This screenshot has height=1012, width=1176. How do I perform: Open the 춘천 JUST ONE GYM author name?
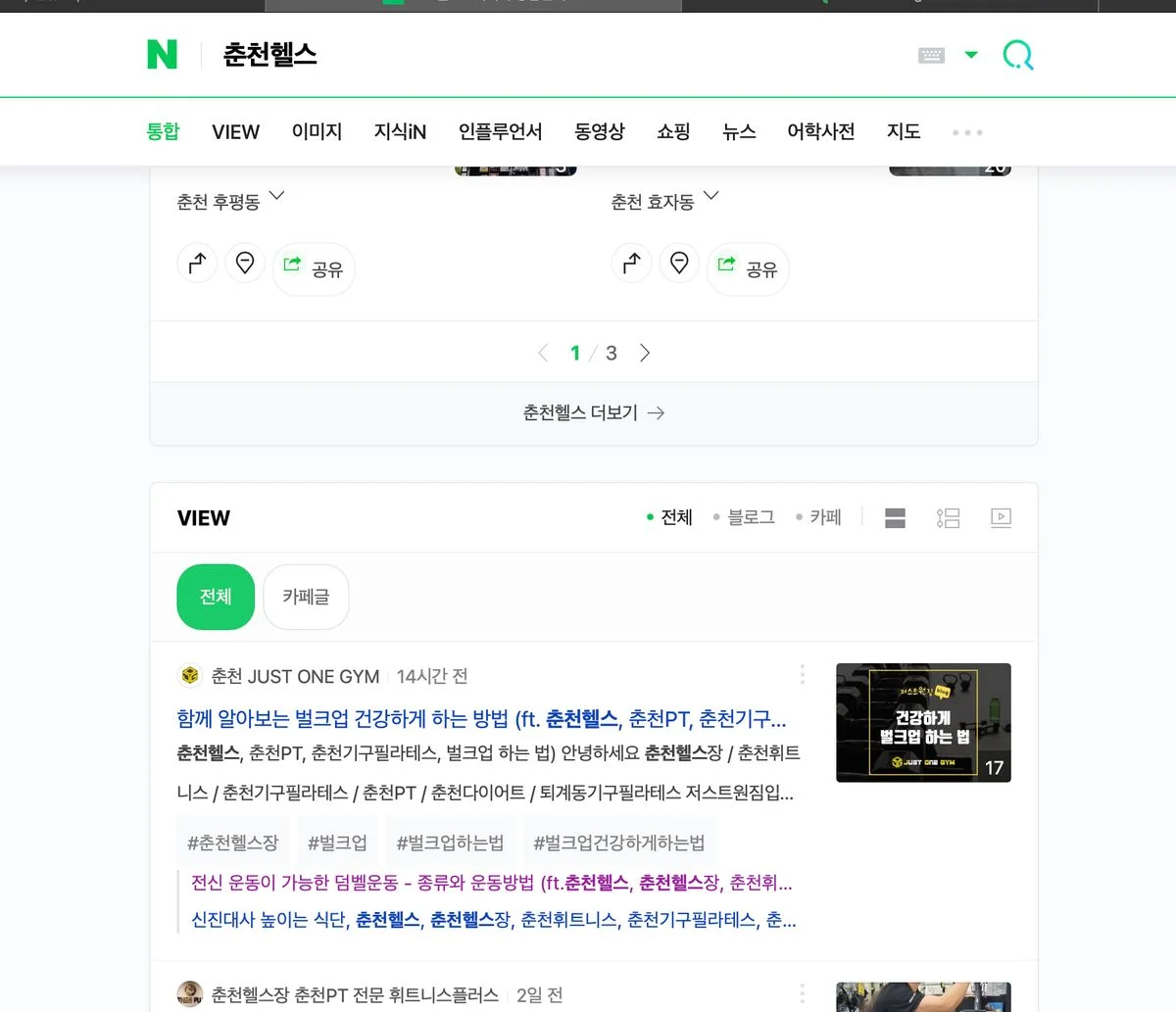click(x=295, y=677)
